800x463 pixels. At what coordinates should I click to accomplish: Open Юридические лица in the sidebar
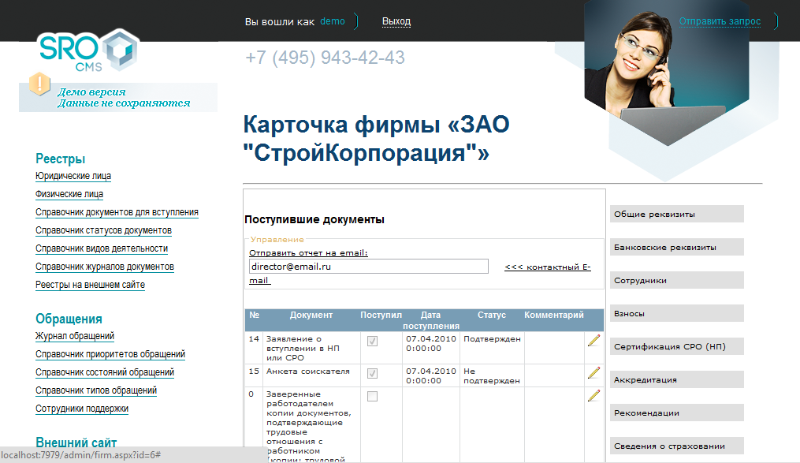tap(73, 176)
